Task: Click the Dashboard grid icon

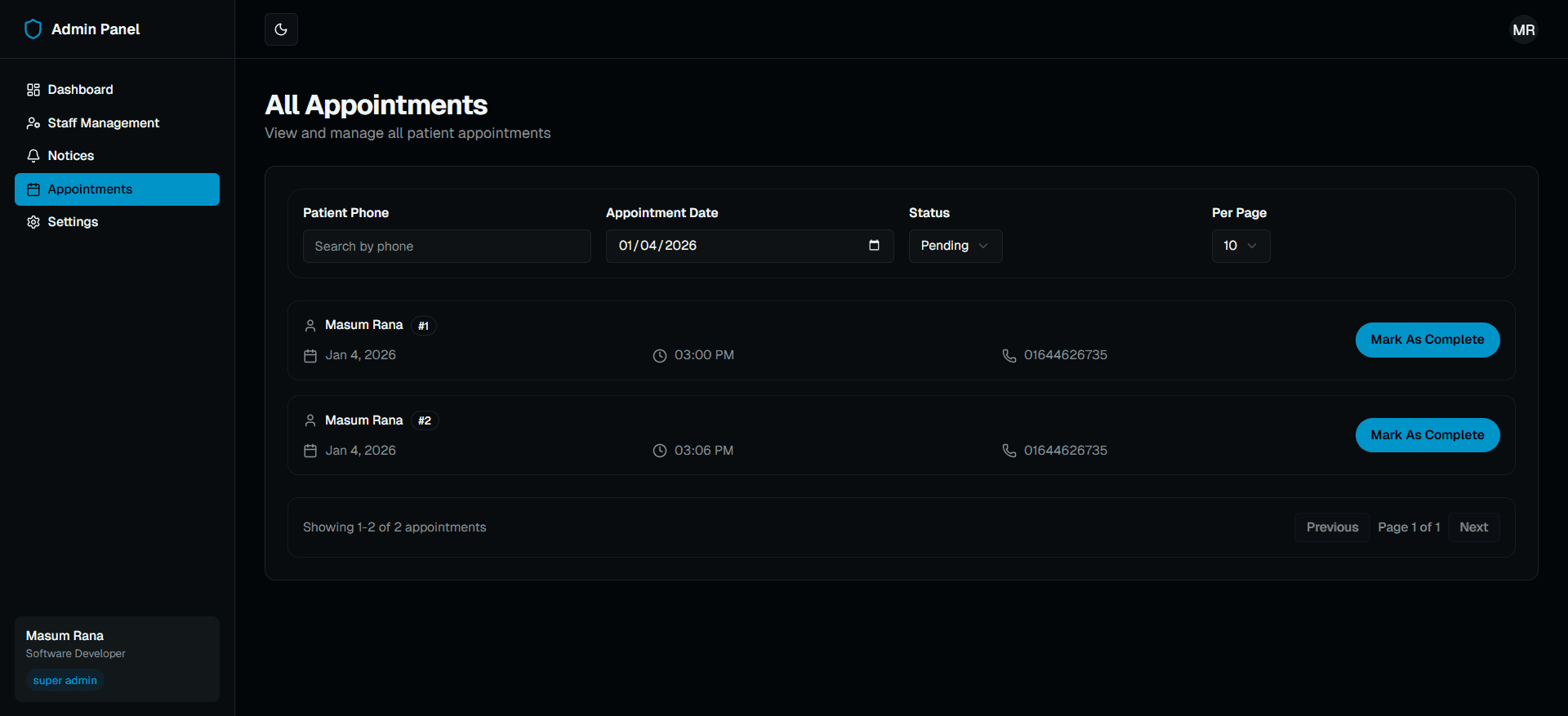Action: click(33, 90)
